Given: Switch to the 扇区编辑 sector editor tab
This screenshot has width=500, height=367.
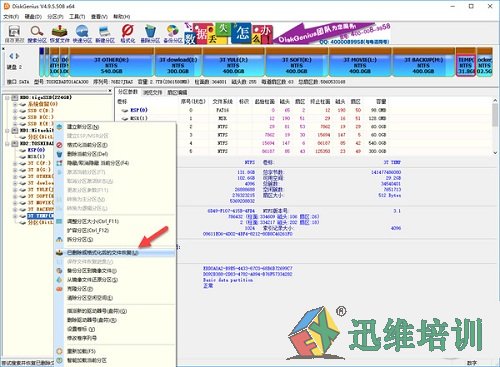Looking at the screenshot, I should [x=177, y=92].
